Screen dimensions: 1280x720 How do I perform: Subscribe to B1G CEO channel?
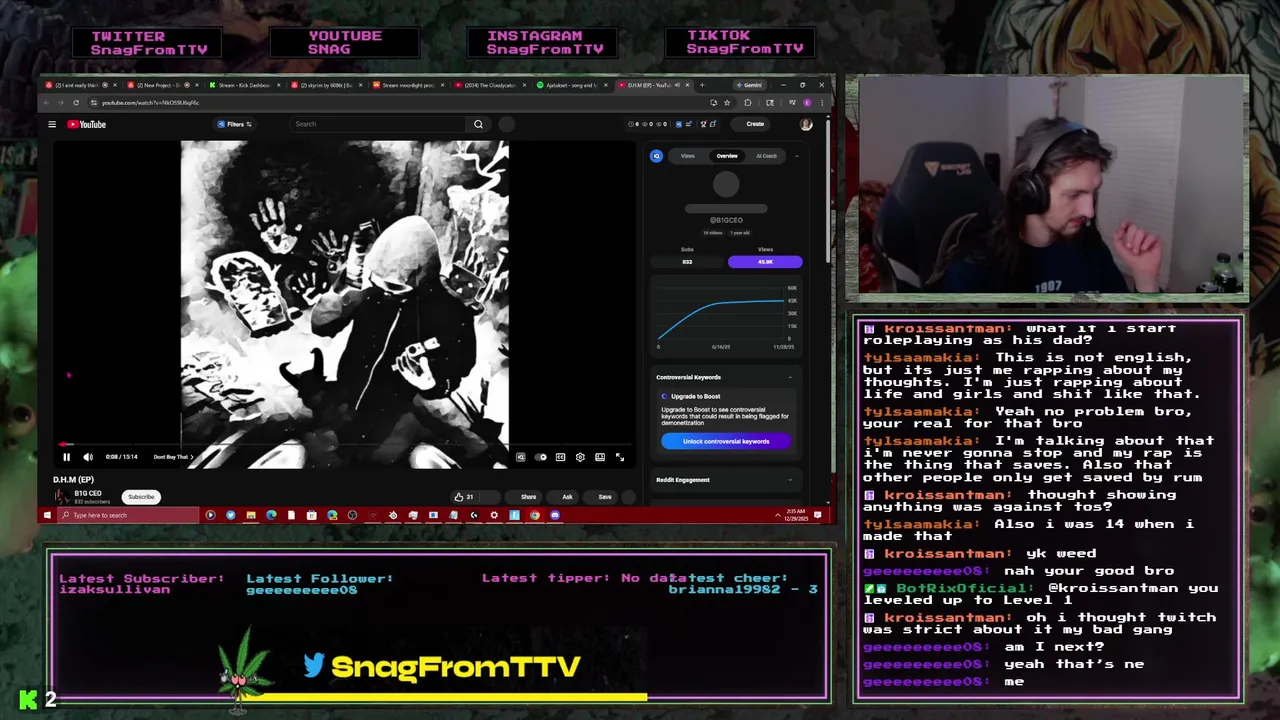(x=141, y=497)
